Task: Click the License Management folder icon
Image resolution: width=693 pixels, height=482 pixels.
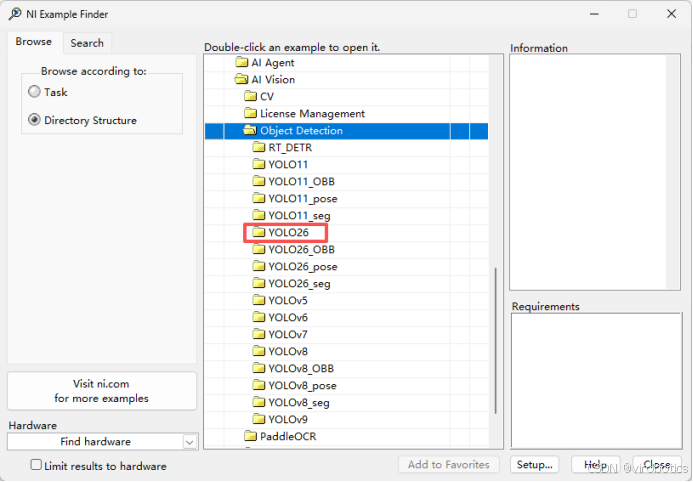Action: (x=251, y=114)
